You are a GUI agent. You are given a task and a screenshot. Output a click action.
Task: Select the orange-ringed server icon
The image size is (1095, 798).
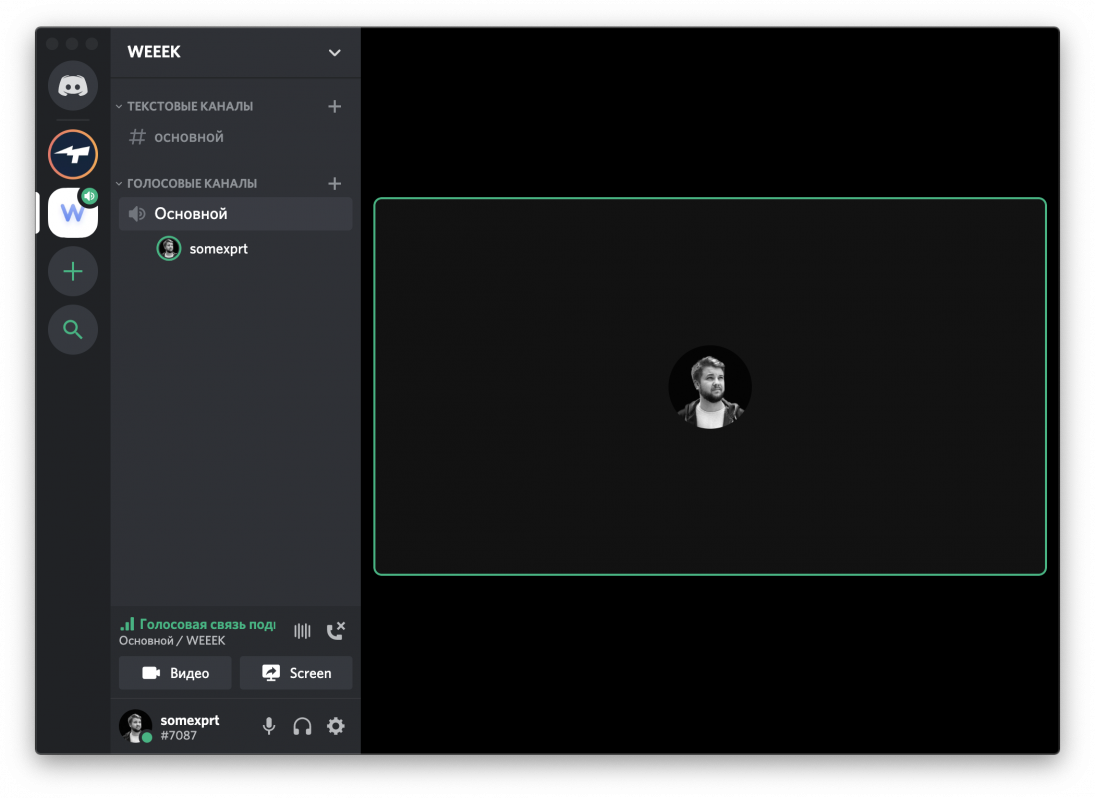pyautogui.click(x=73, y=155)
